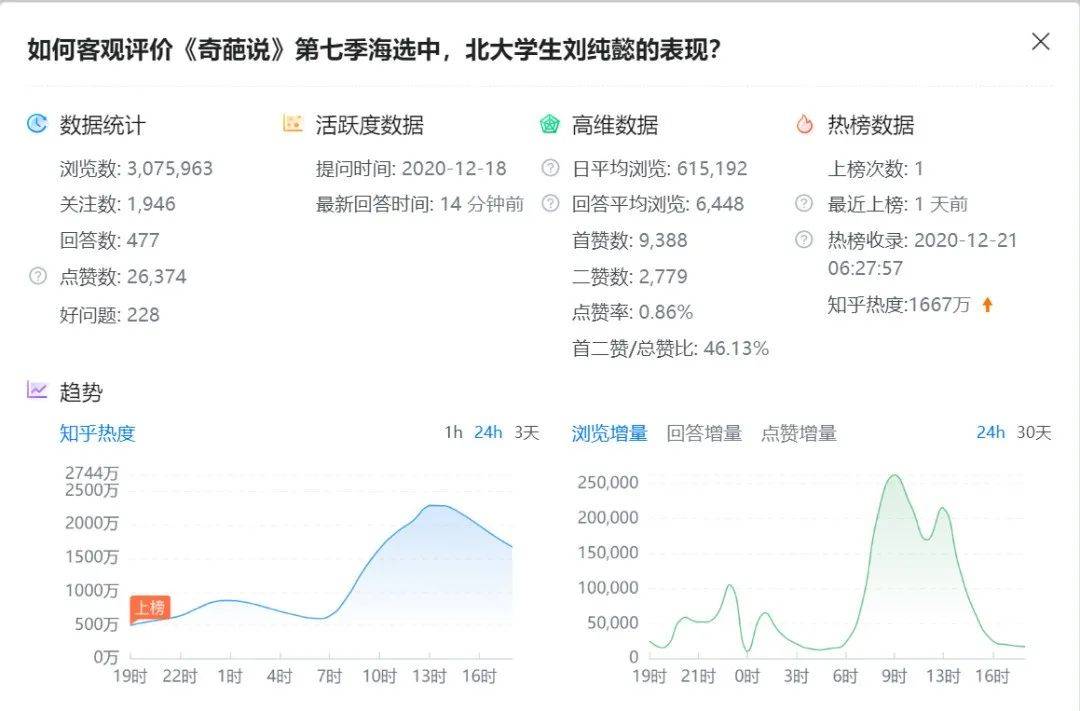Switch heat chart to 3天 range
This screenshot has height=711, width=1080.
point(526,433)
